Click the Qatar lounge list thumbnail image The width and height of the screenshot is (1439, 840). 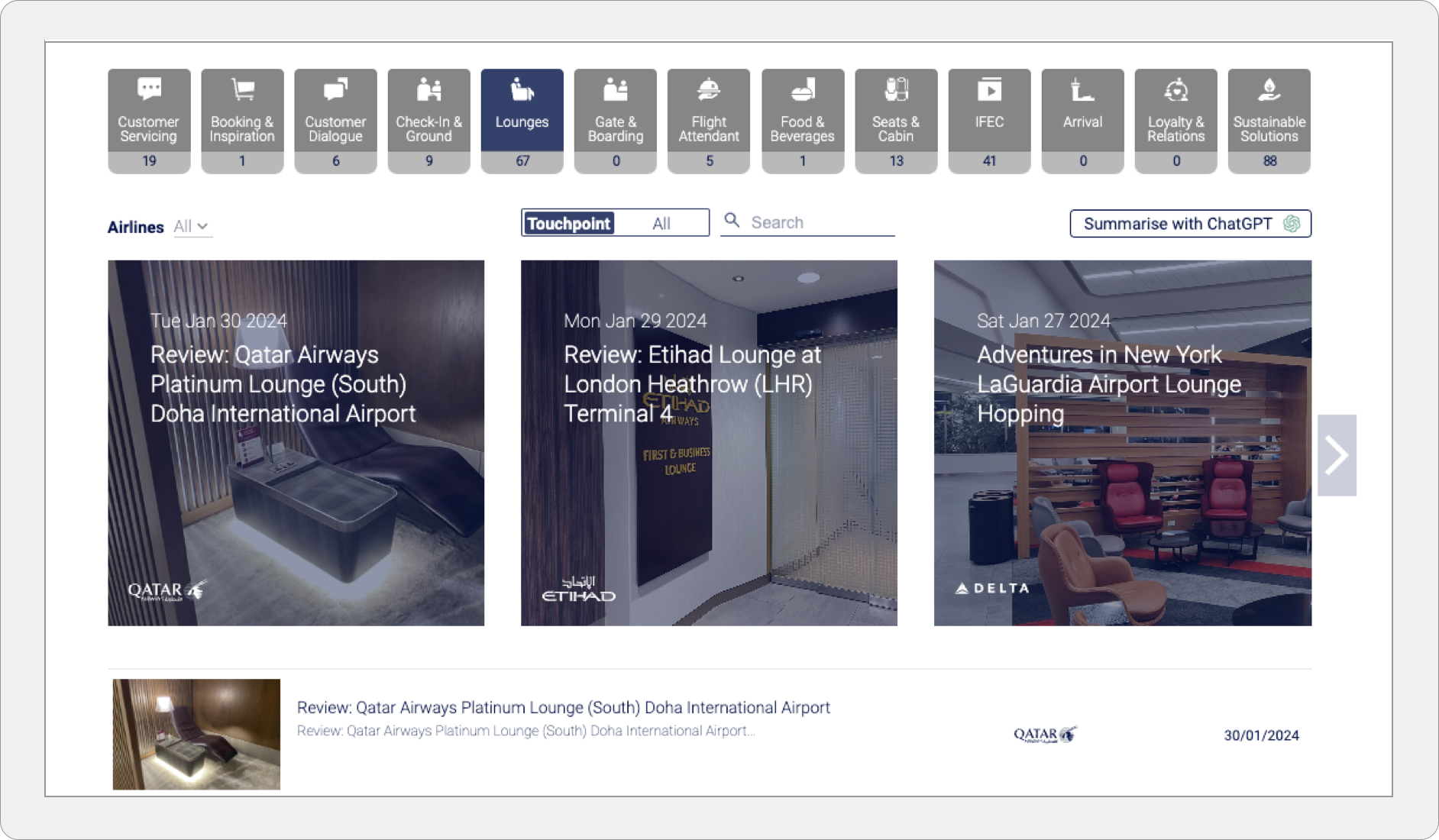pos(196,734)
